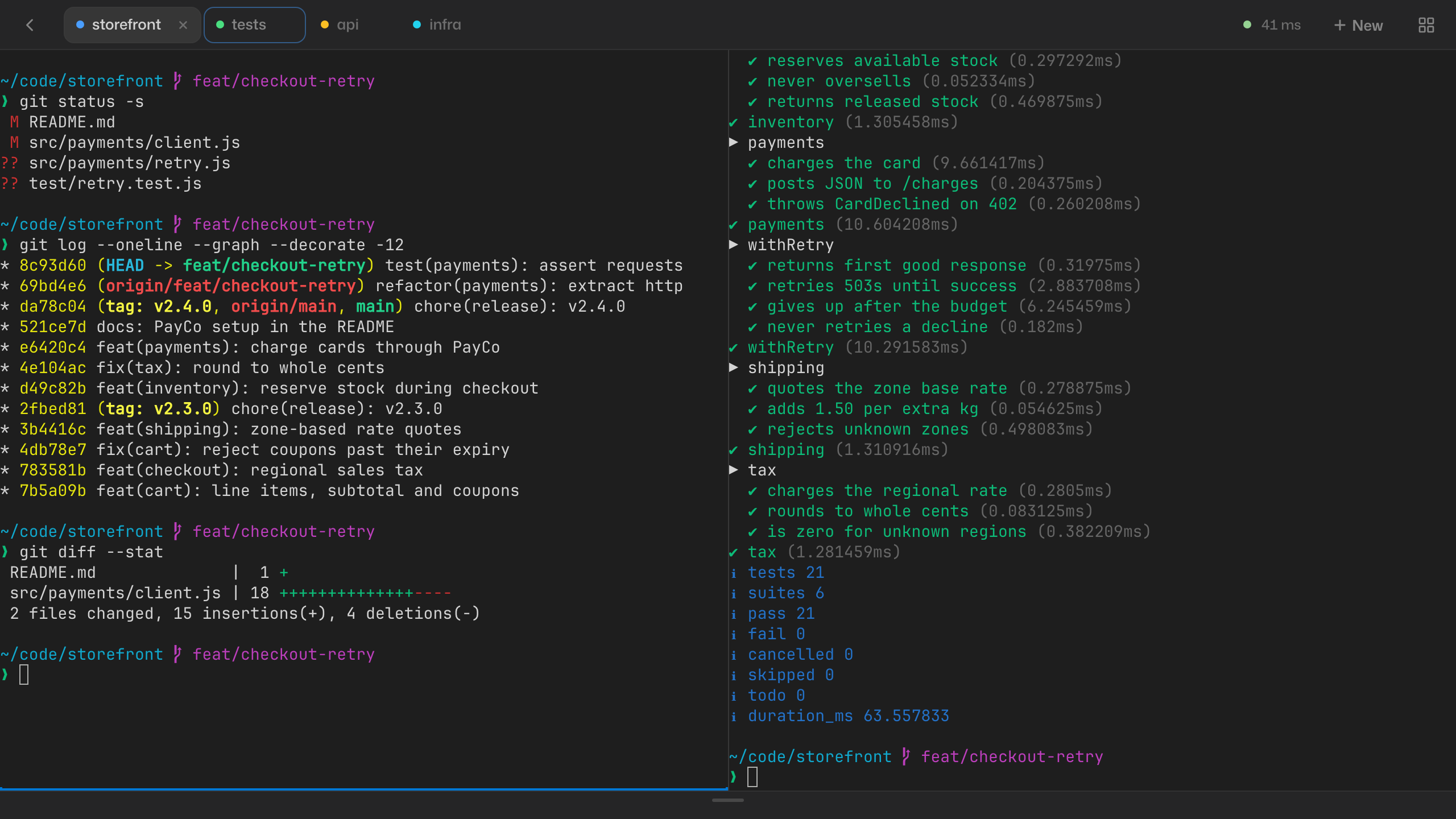Screen dimensions: 1456x819
Task: Click the bottom pane drag handle
Action: point(728,800)
